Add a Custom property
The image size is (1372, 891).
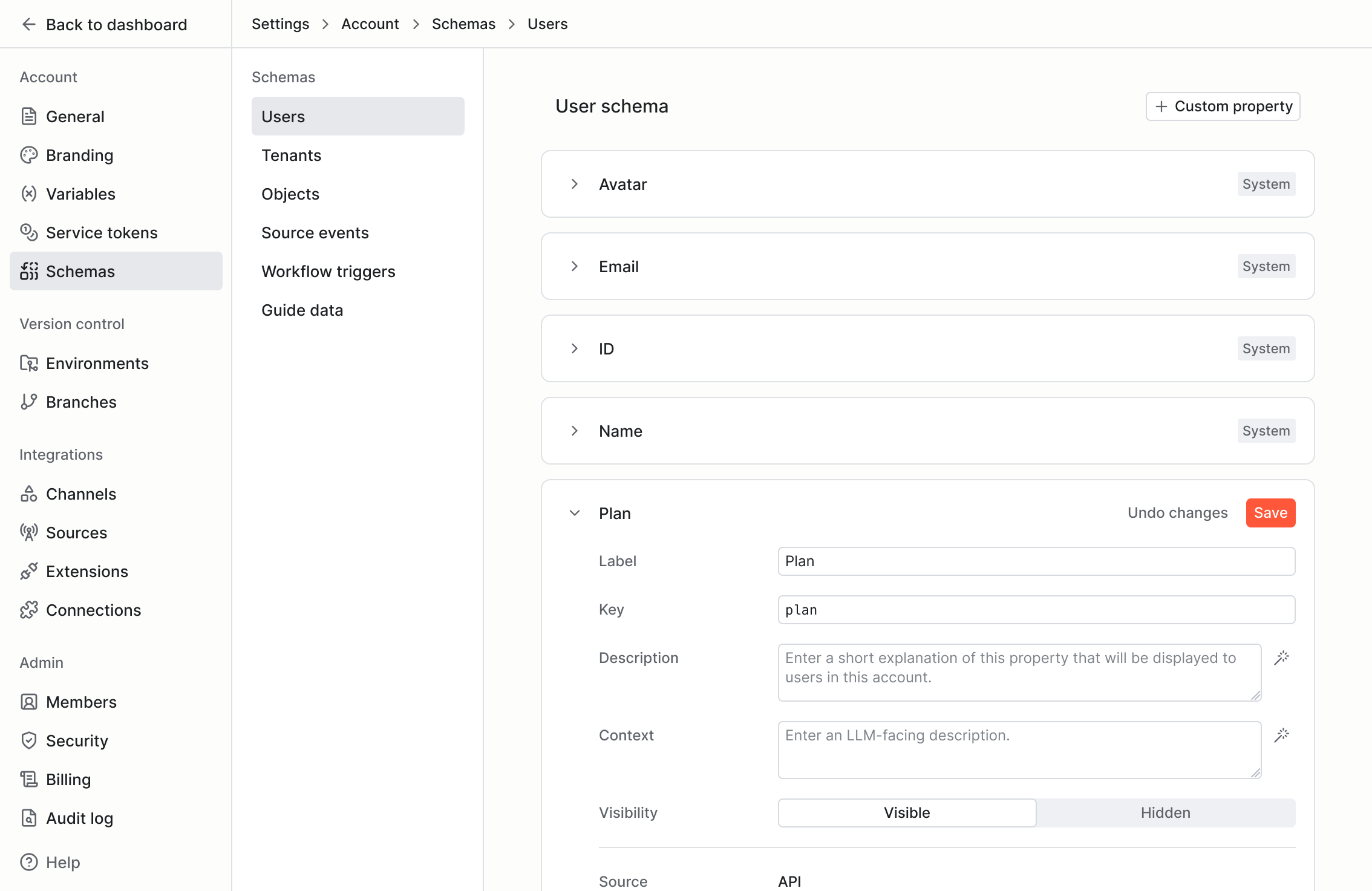tap(1223, 106)
